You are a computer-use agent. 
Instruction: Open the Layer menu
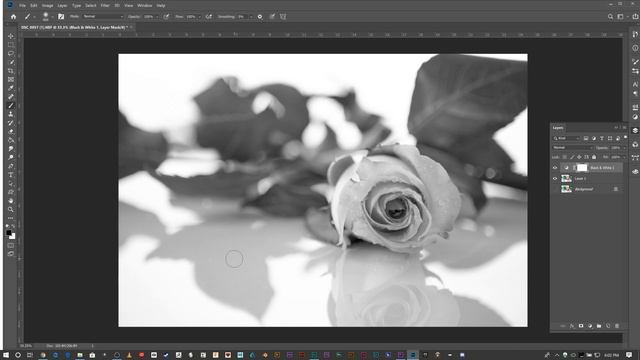[62, 6]
